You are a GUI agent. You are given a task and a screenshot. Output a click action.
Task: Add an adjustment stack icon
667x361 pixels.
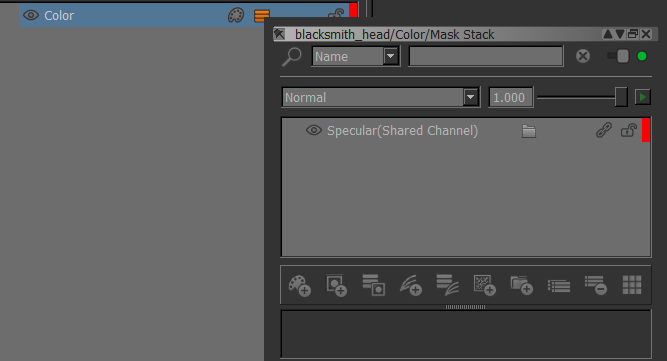pos(448,285)
